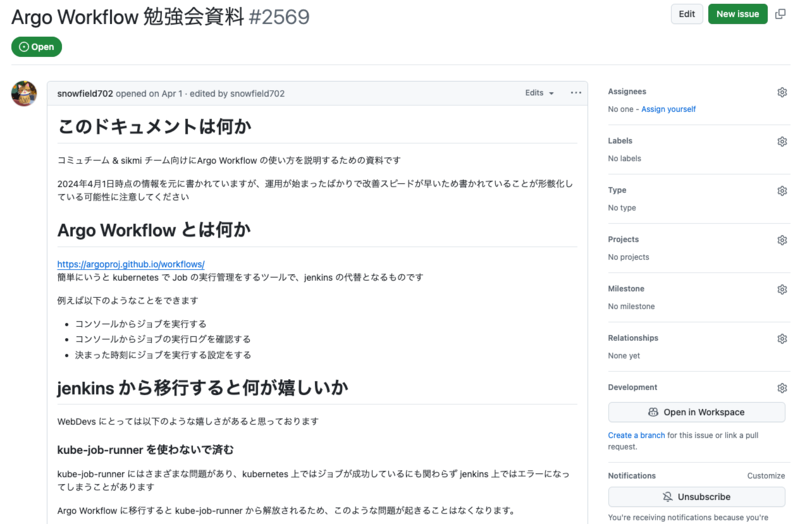Click the bullet 'コンソールからジョブを実行する'
Image resolution: width=800 pixels, height=524 pixels.
click(141, 324)
